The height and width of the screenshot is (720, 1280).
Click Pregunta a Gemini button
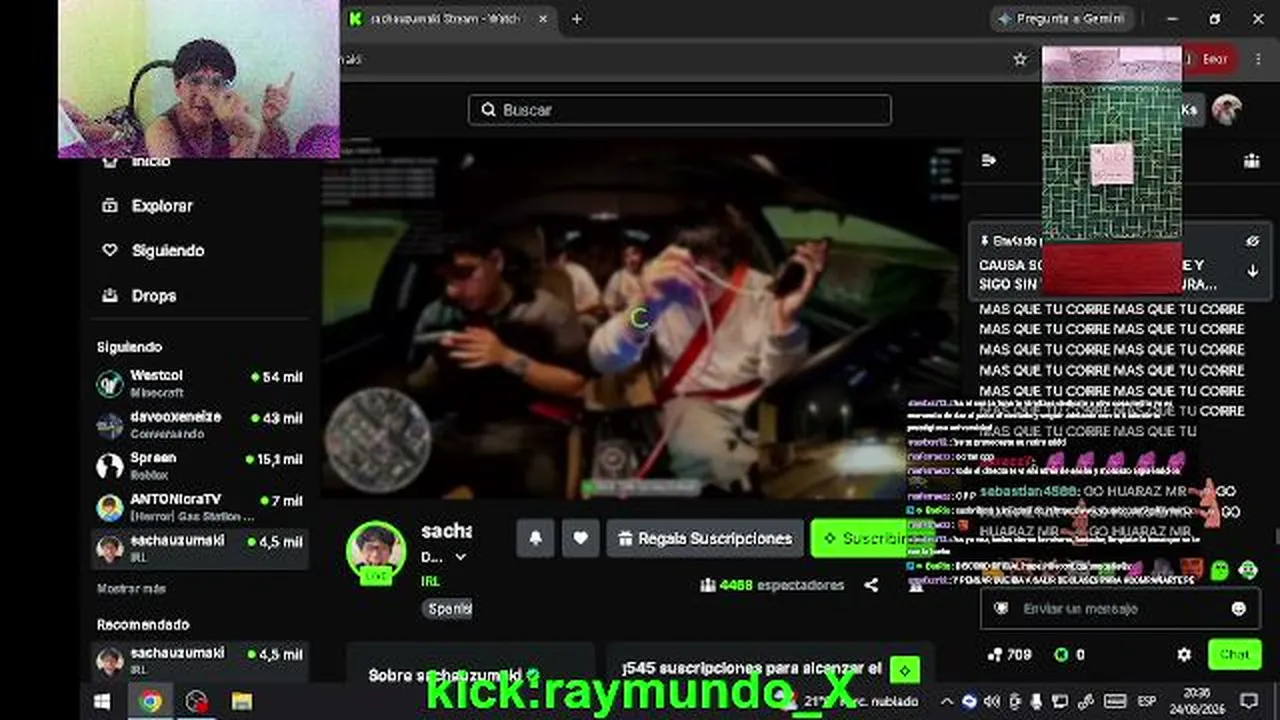[x=1061, y=19]
